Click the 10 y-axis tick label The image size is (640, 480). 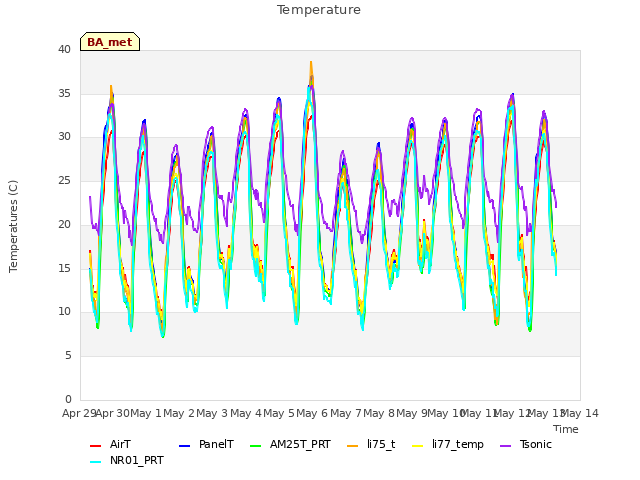64,311
